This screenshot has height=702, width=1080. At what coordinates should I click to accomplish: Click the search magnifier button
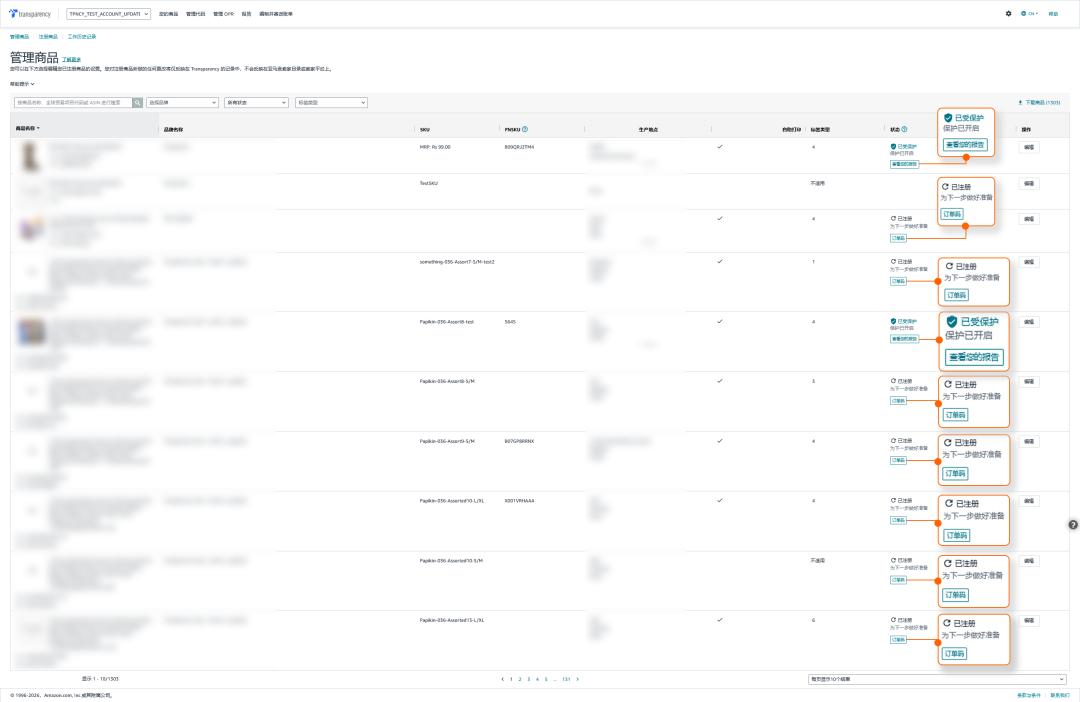click(x=138, y=102)
